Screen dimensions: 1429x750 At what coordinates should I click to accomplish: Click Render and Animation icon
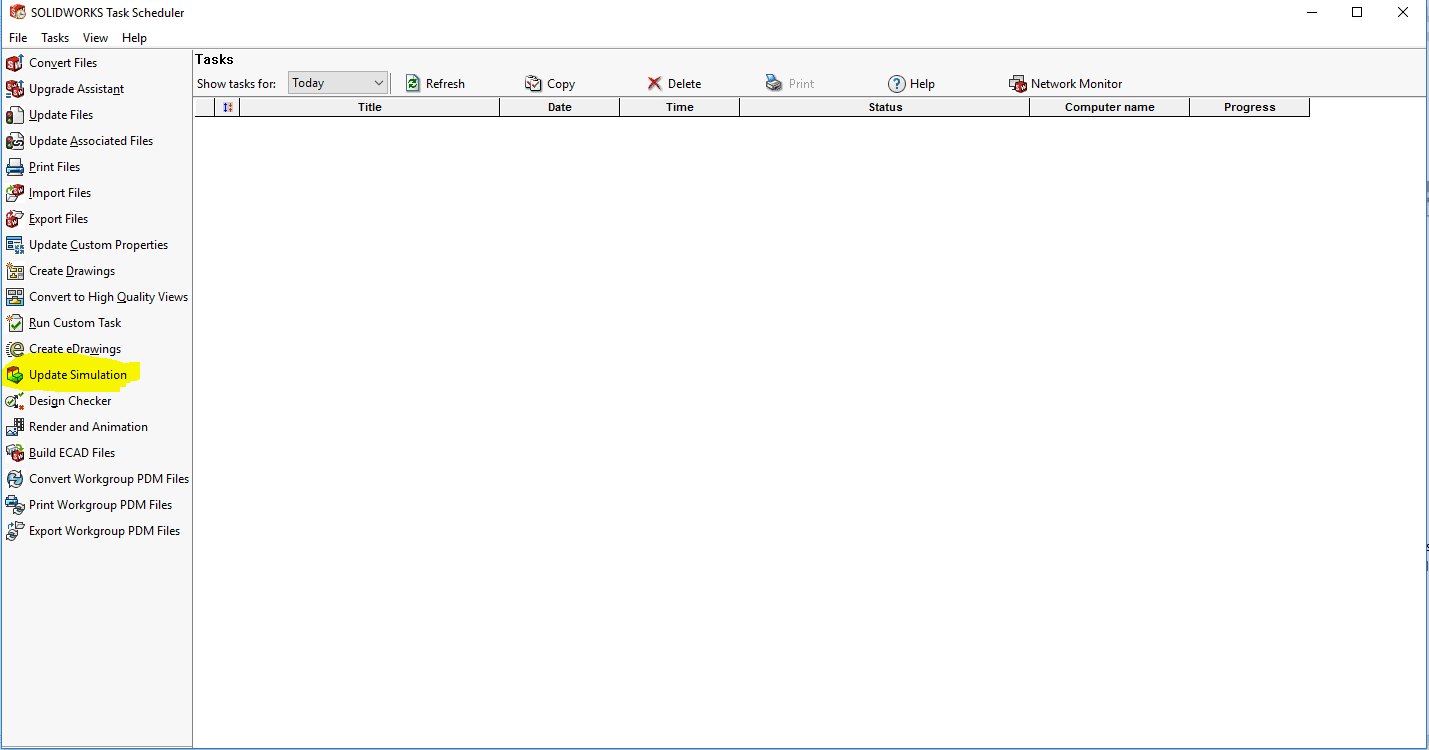[14, 427]
